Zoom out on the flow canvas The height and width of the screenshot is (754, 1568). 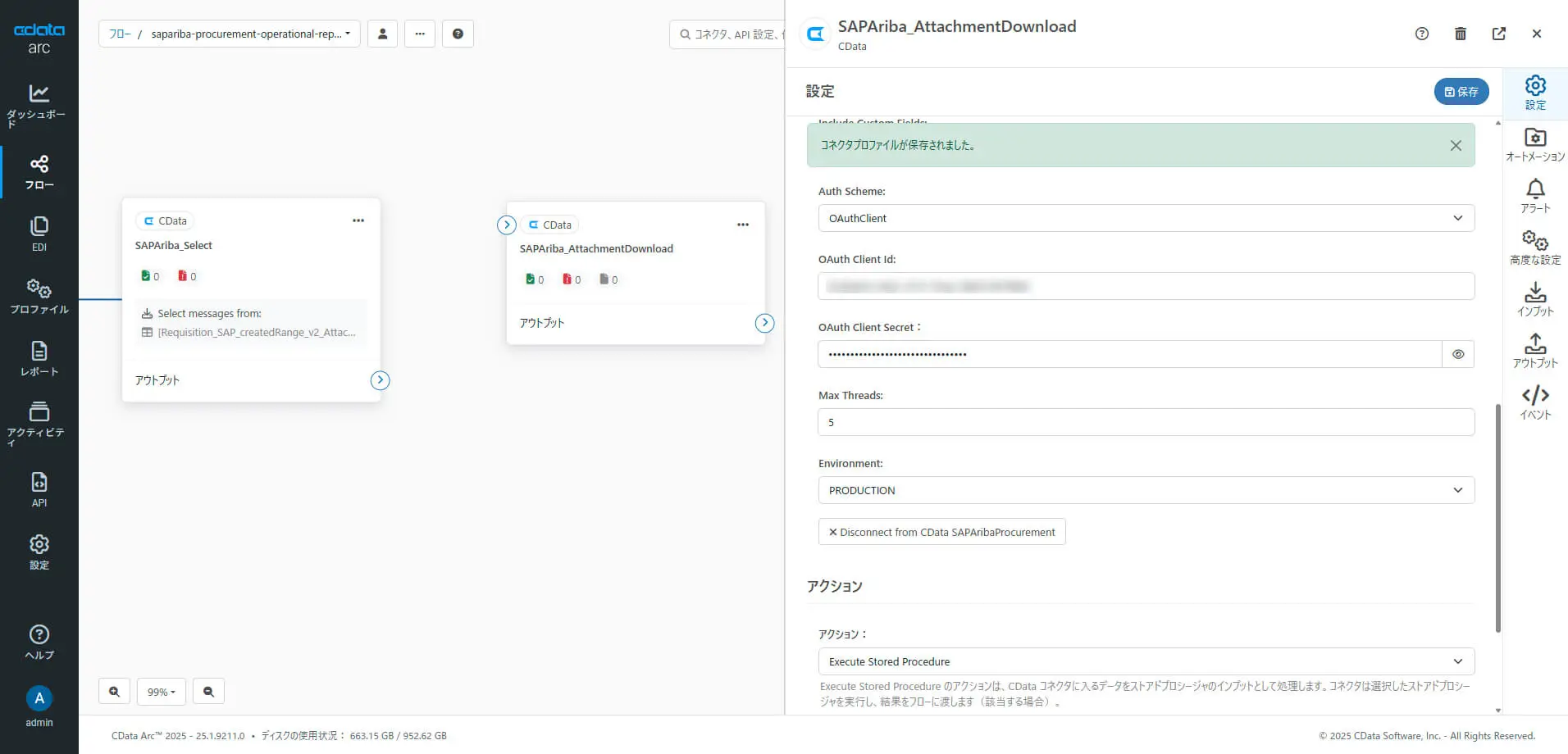click(208, 692)
